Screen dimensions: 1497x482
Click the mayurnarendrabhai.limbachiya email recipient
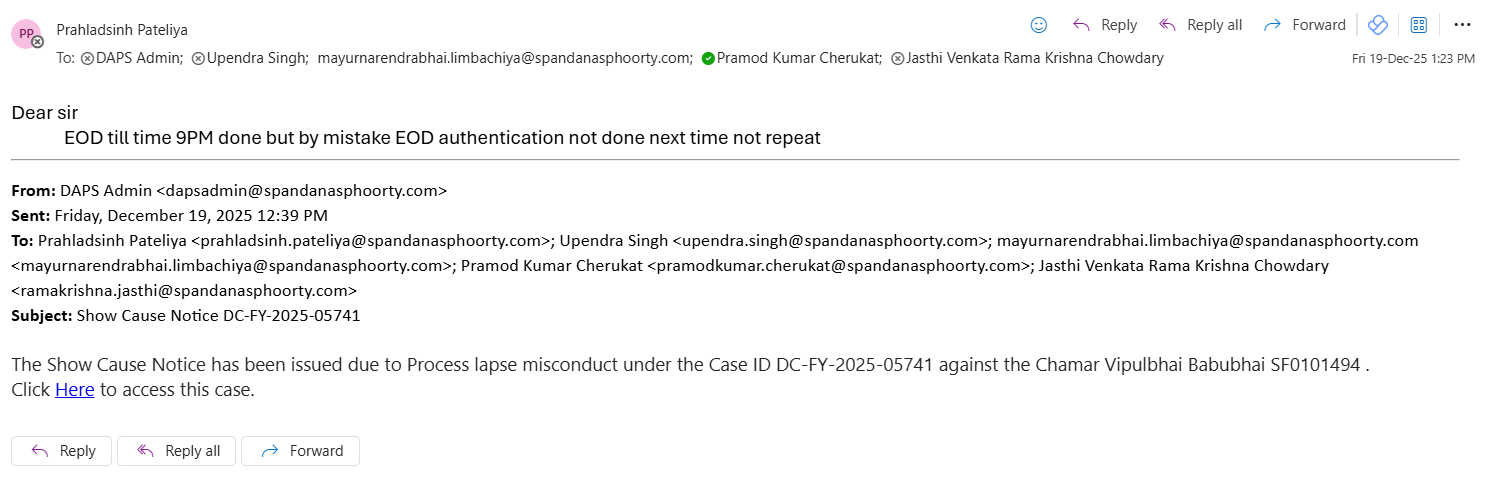(505, 58)
